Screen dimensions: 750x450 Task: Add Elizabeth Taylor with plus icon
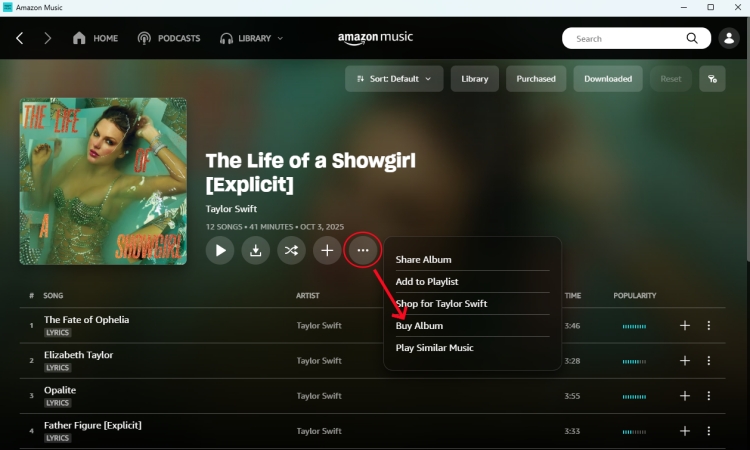click(685, 361)
